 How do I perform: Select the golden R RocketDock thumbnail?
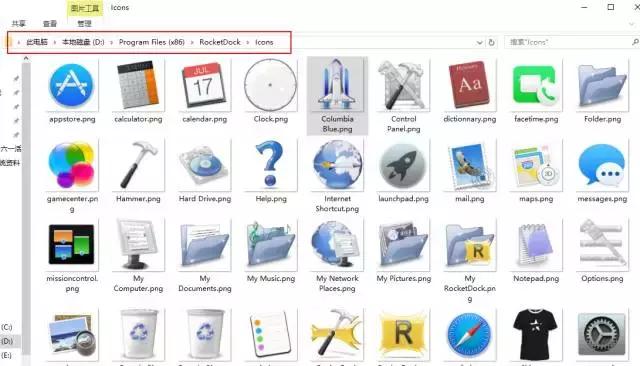[403, 335]
